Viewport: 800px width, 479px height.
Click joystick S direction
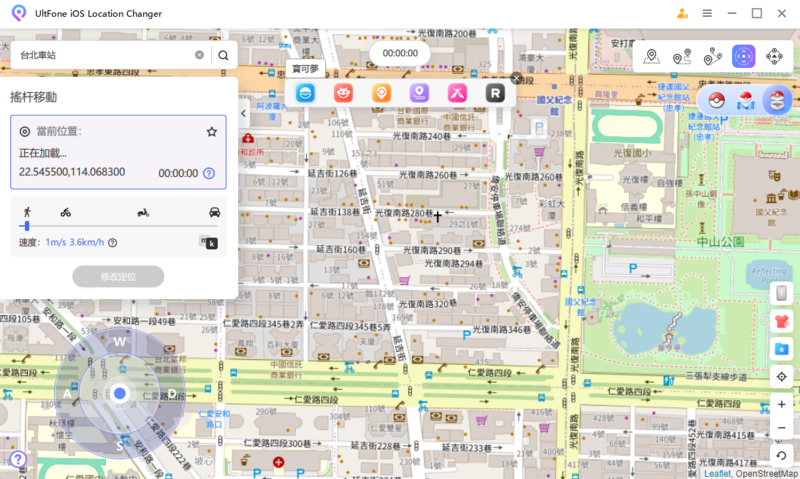click(119, 446)
